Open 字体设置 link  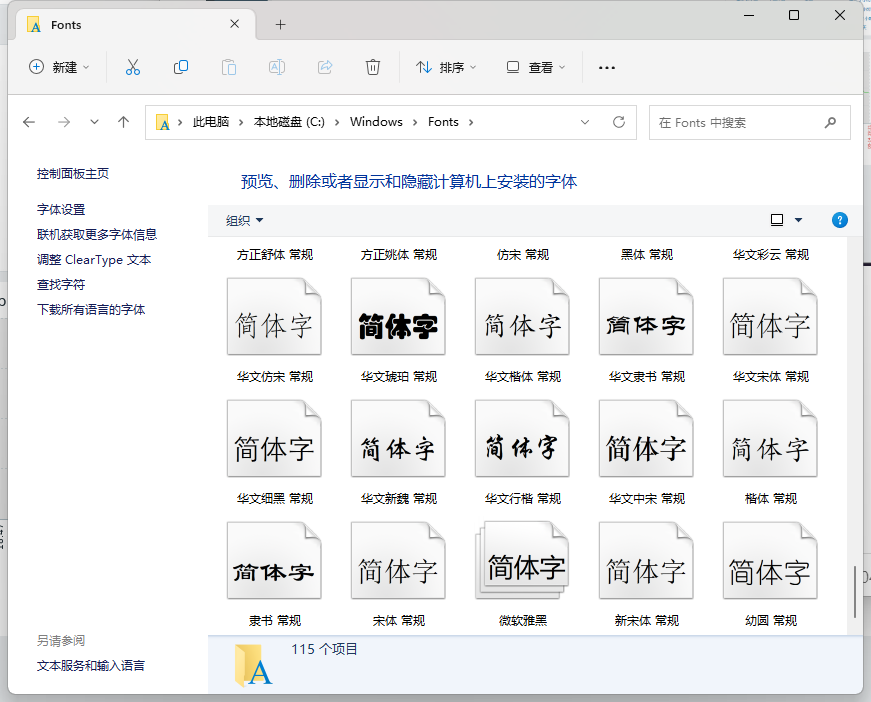tap(61, 210)
